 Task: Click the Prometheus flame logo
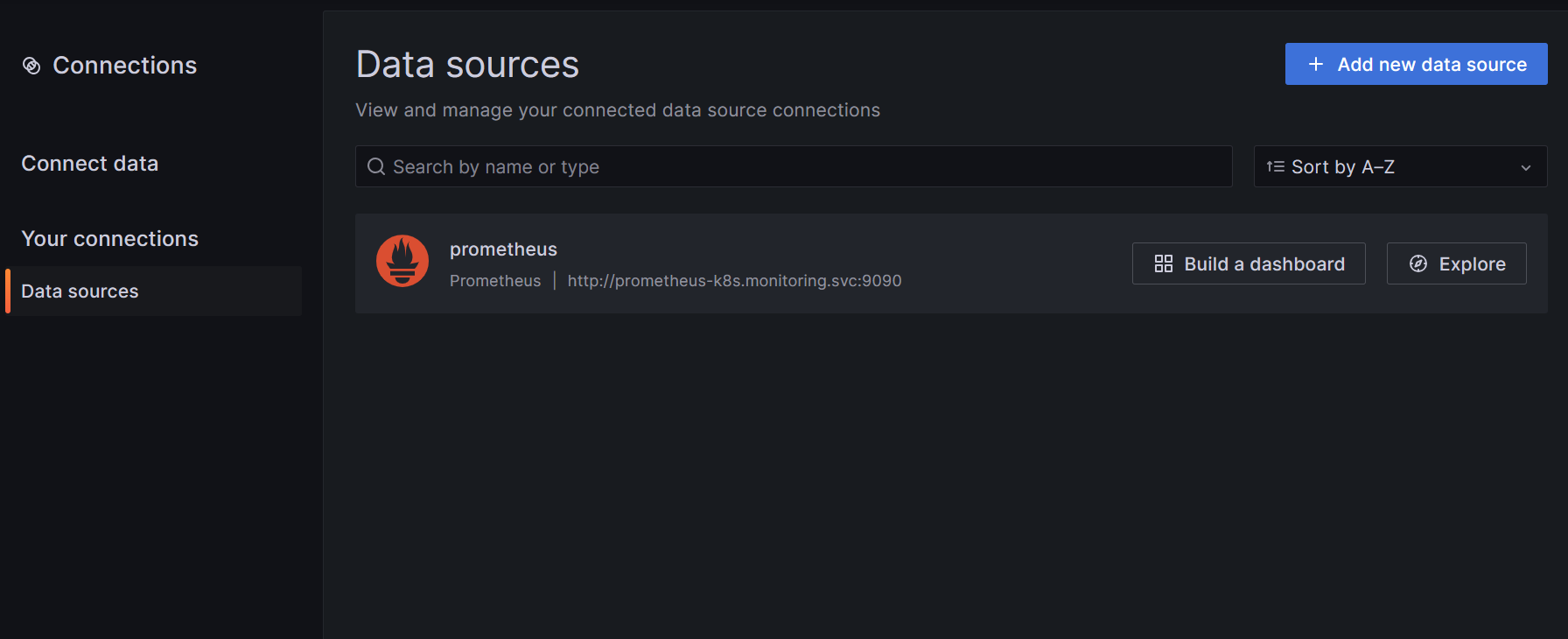[x=402, y=261]
